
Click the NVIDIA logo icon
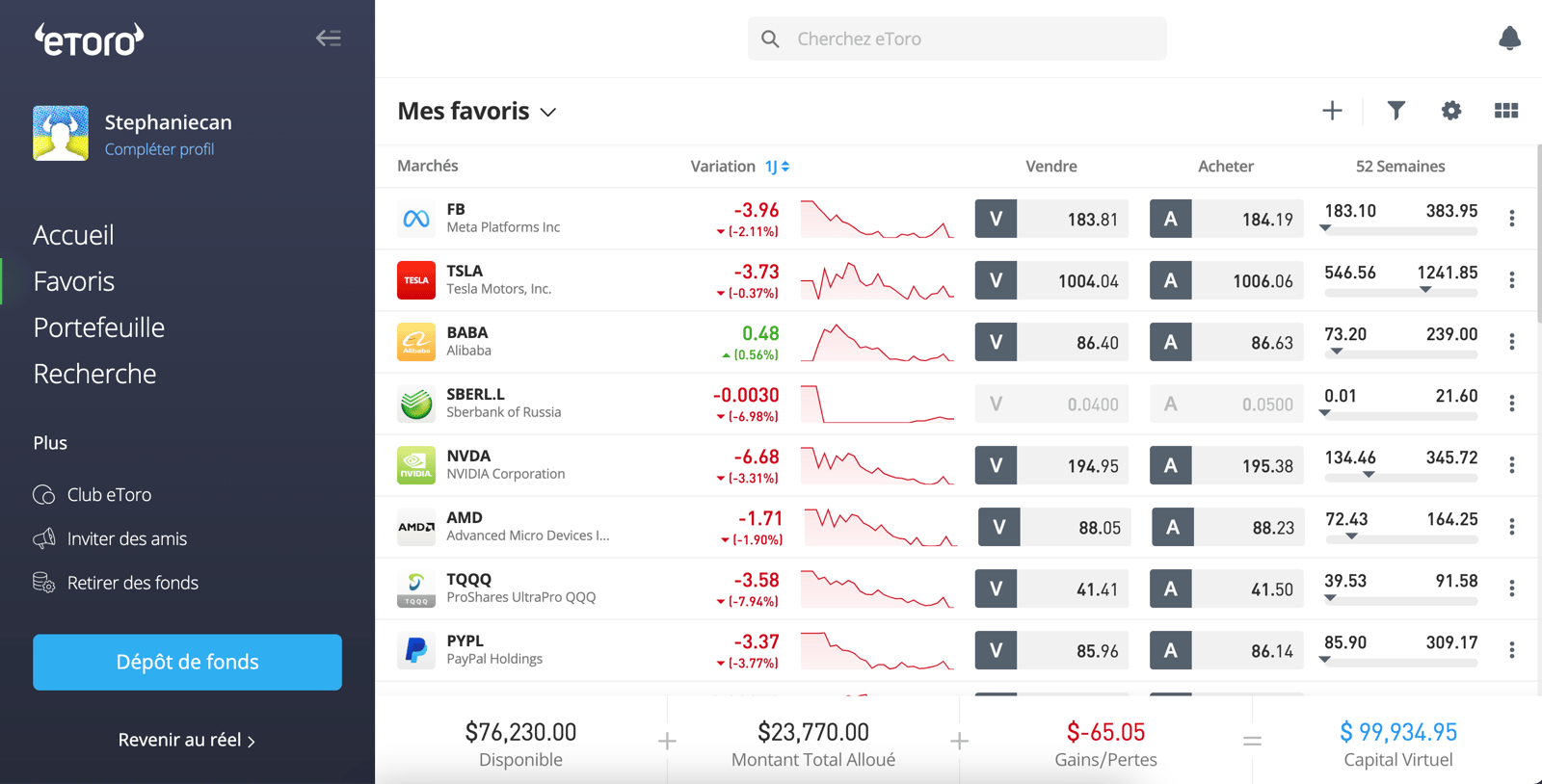416,465
